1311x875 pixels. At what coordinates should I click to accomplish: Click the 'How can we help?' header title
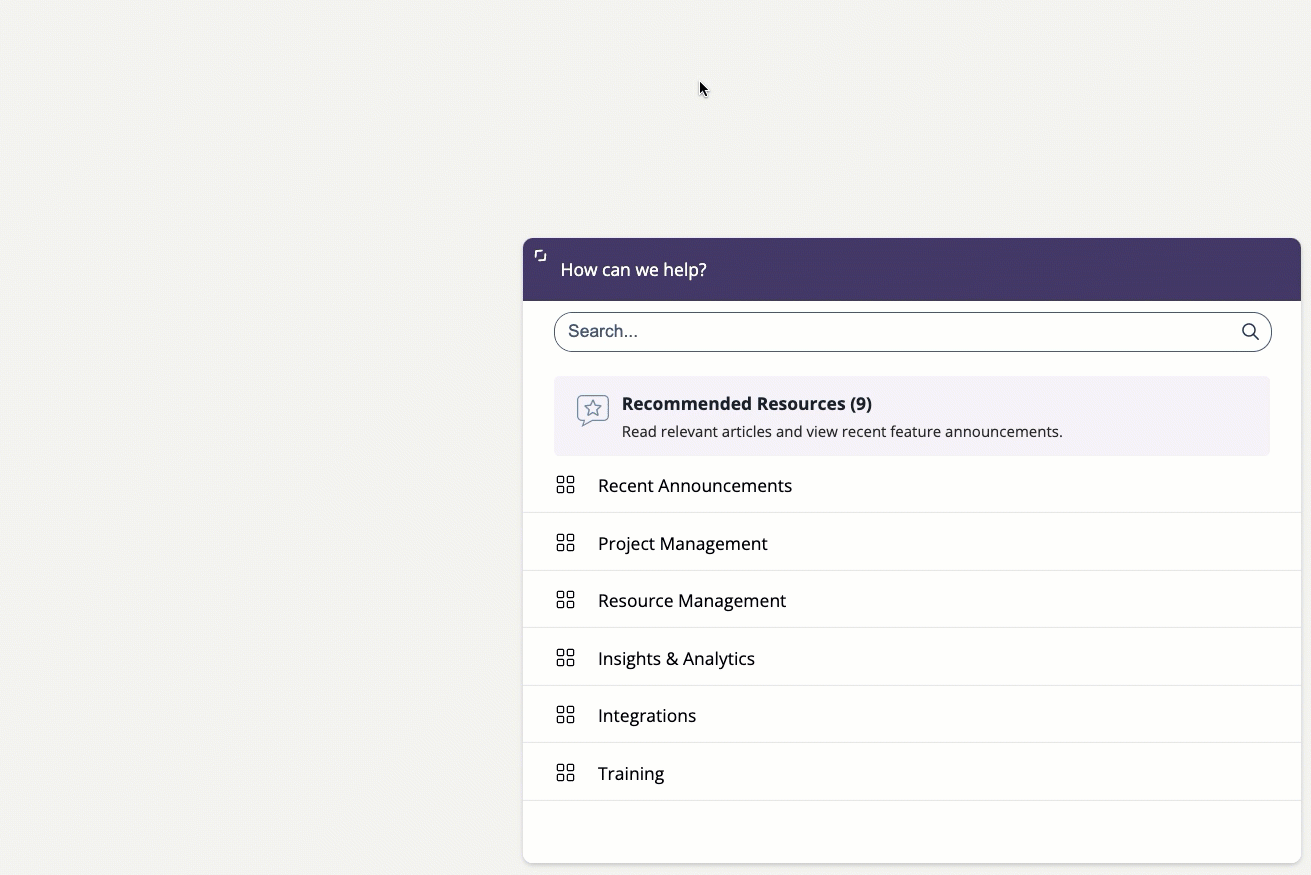click(x=634, y=270)
